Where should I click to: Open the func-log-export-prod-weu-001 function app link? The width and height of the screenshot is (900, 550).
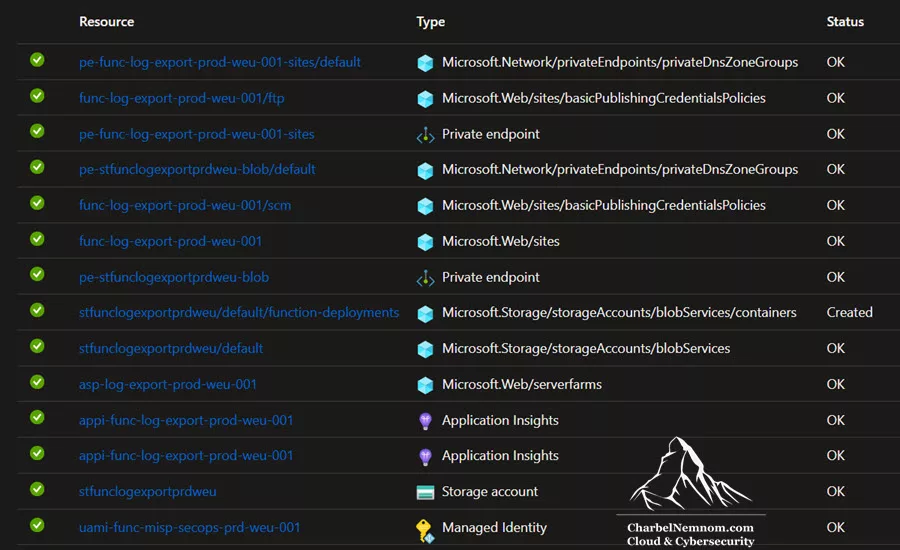click(x=170, y=241)
